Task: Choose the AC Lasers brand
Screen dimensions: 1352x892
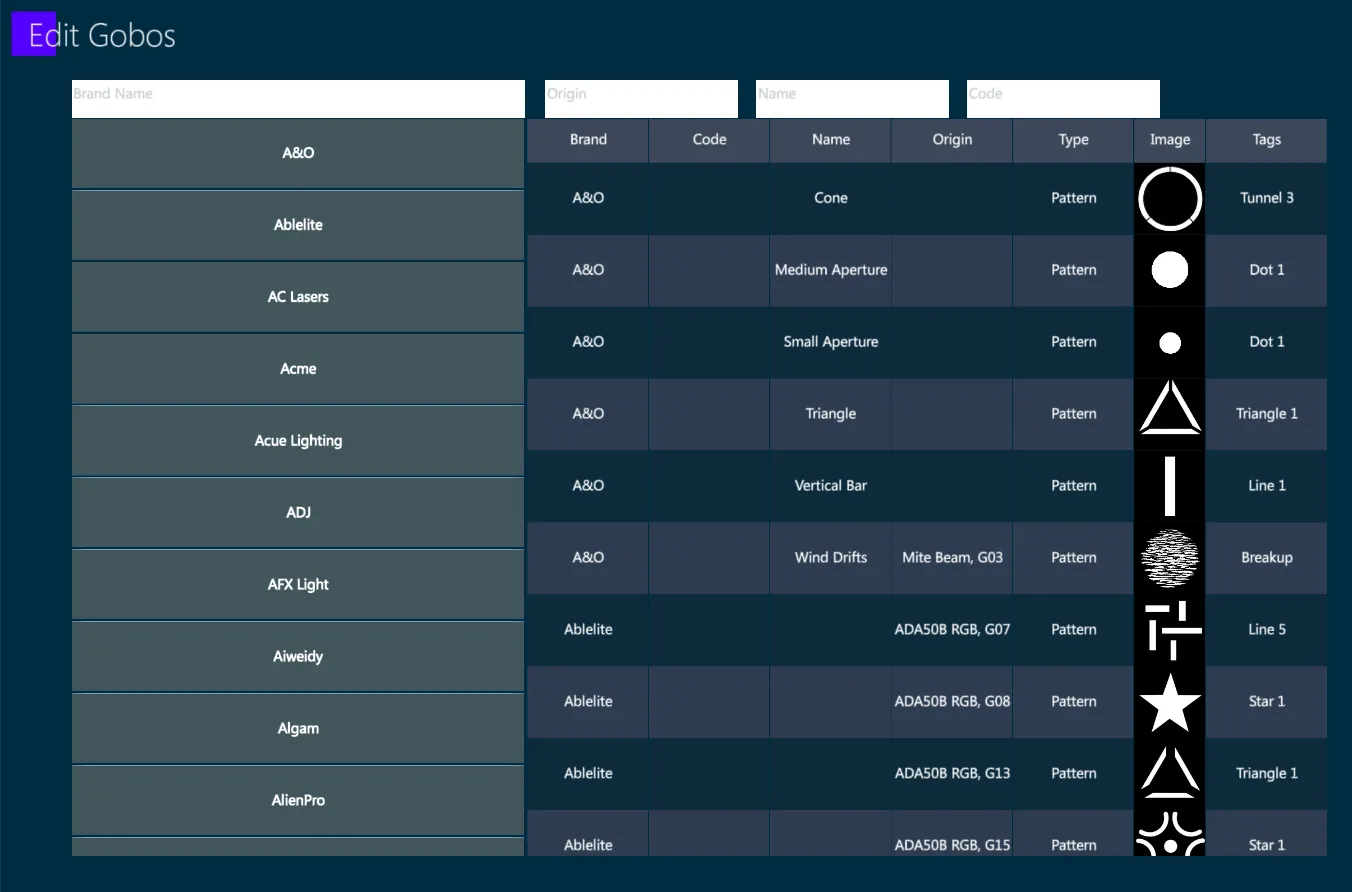Action: 298,298
